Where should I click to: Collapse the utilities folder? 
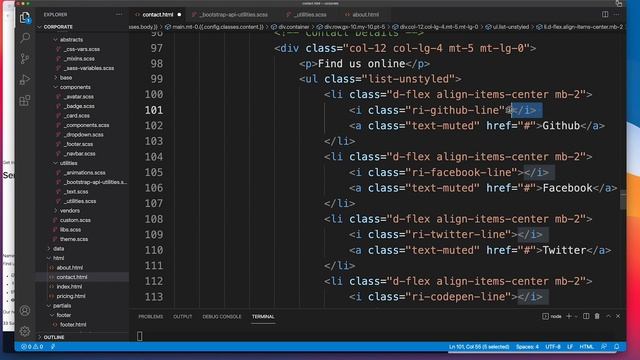[69, 163]
